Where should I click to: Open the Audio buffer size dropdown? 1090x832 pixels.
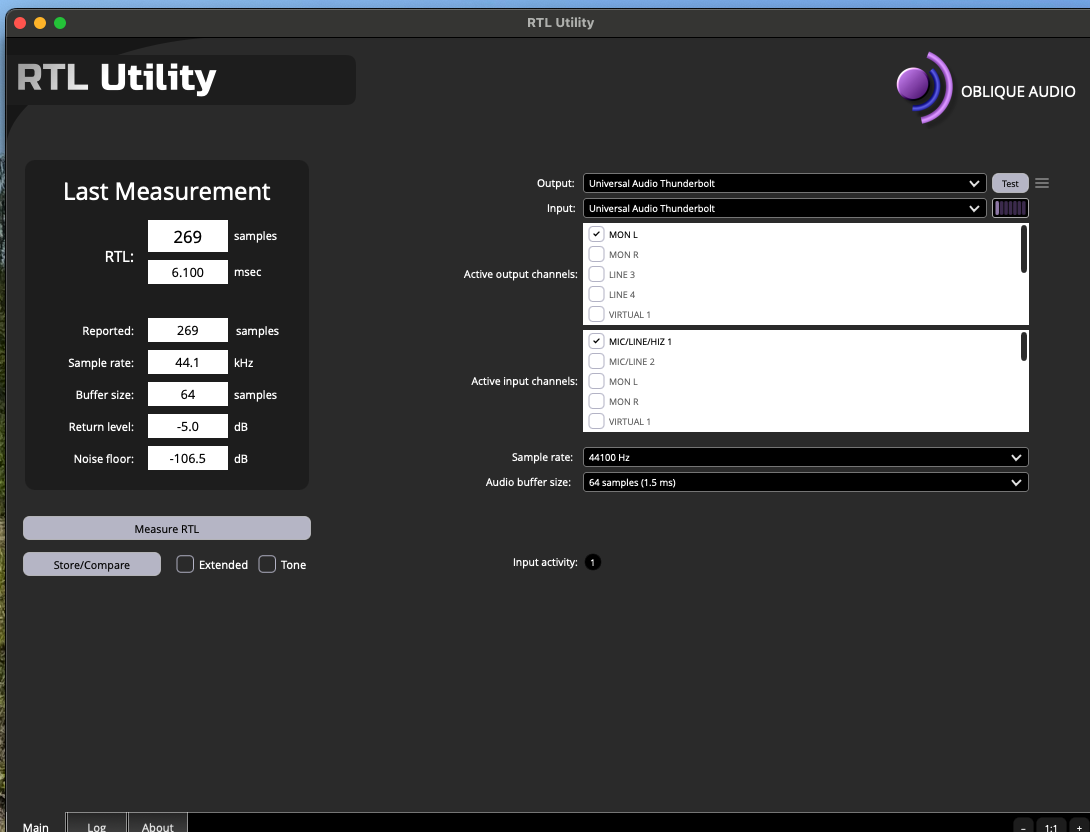pyautogui.click(x=806, y=482)
